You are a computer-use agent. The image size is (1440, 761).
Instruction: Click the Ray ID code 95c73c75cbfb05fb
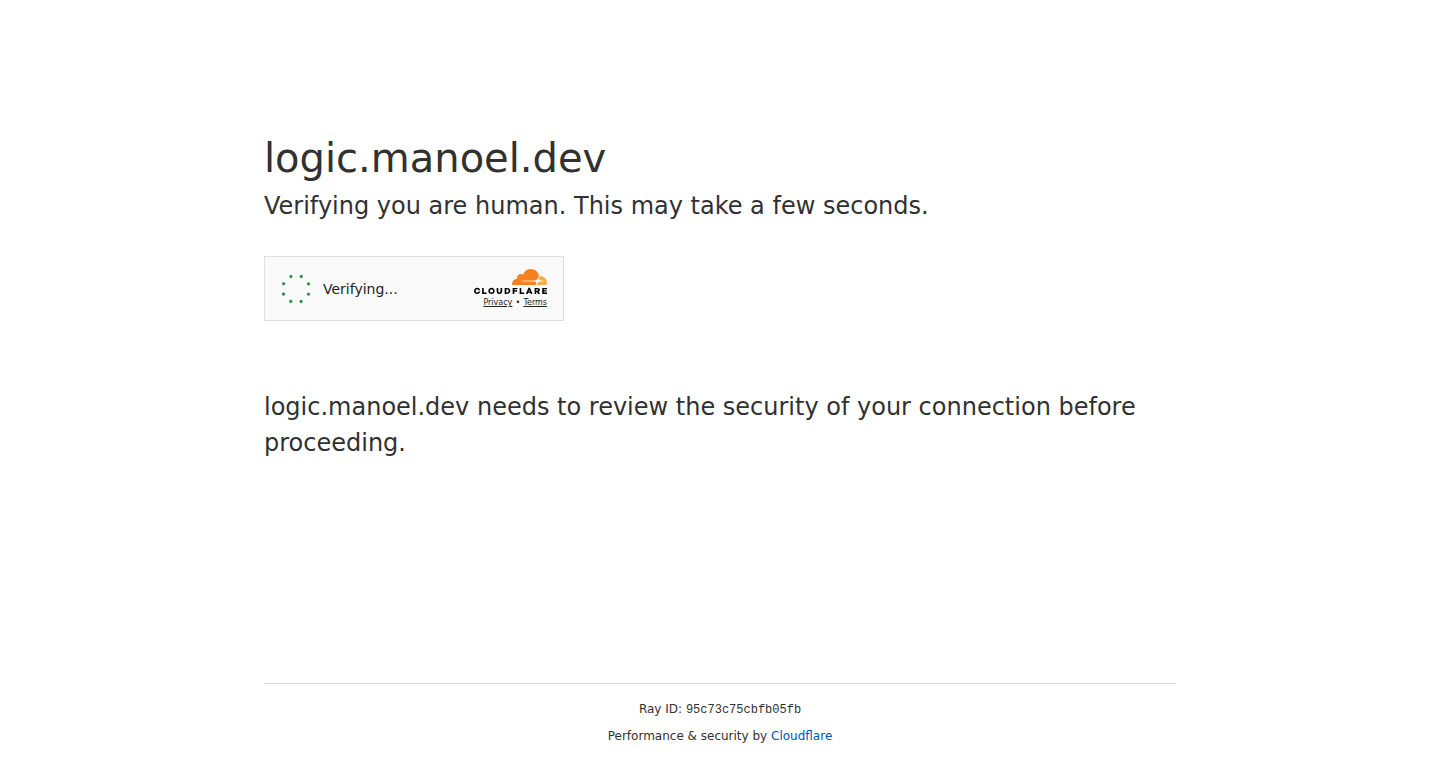pyautogui.click(x=743, y=710)
